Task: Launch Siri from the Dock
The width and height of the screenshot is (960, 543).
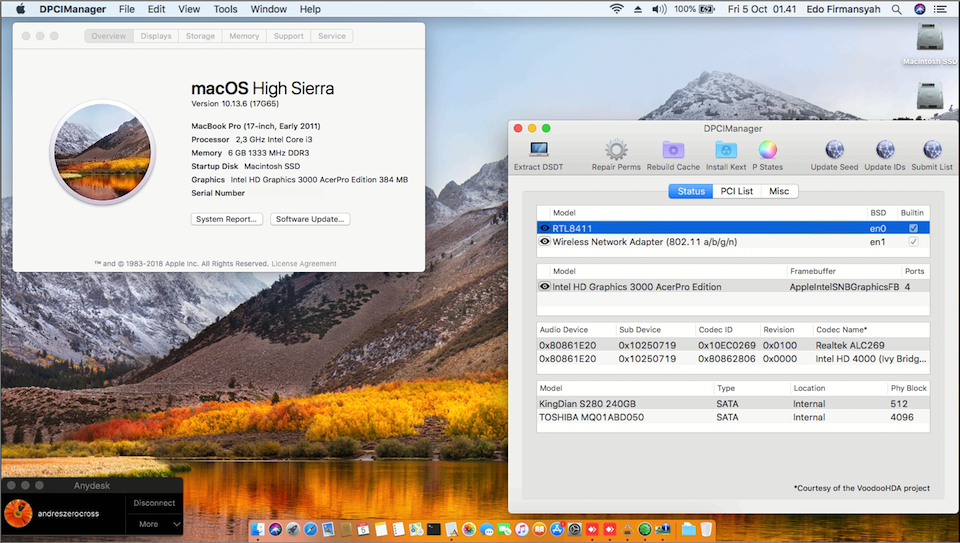Action: (x=276, y=529)
